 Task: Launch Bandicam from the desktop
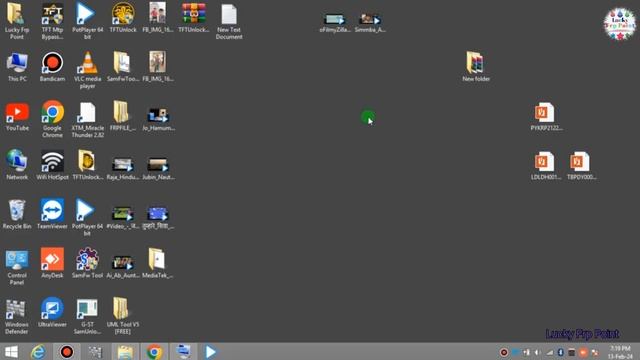pos(52,67)
